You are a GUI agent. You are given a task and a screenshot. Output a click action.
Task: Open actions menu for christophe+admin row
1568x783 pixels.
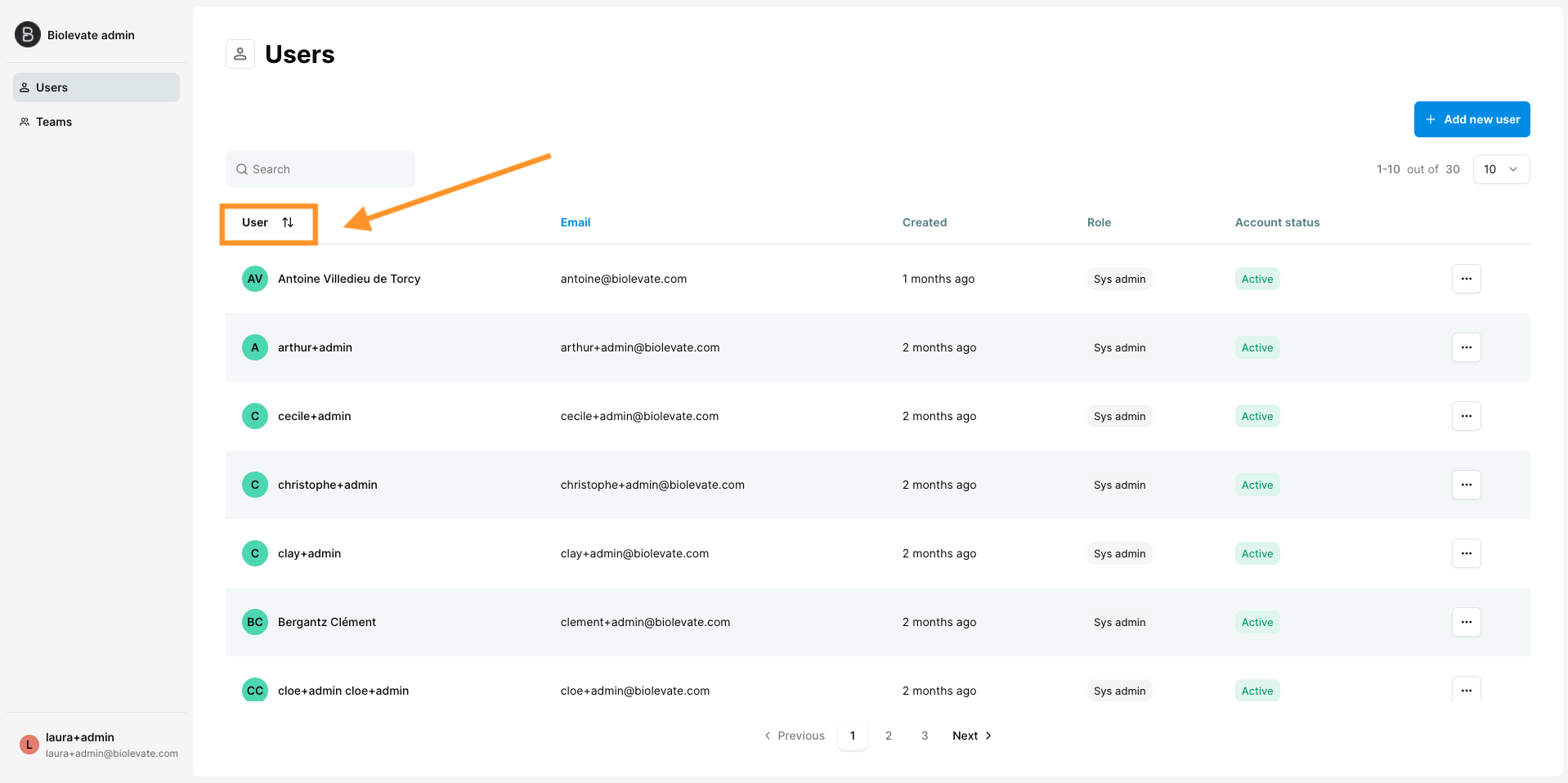[x=1467, y=485]
